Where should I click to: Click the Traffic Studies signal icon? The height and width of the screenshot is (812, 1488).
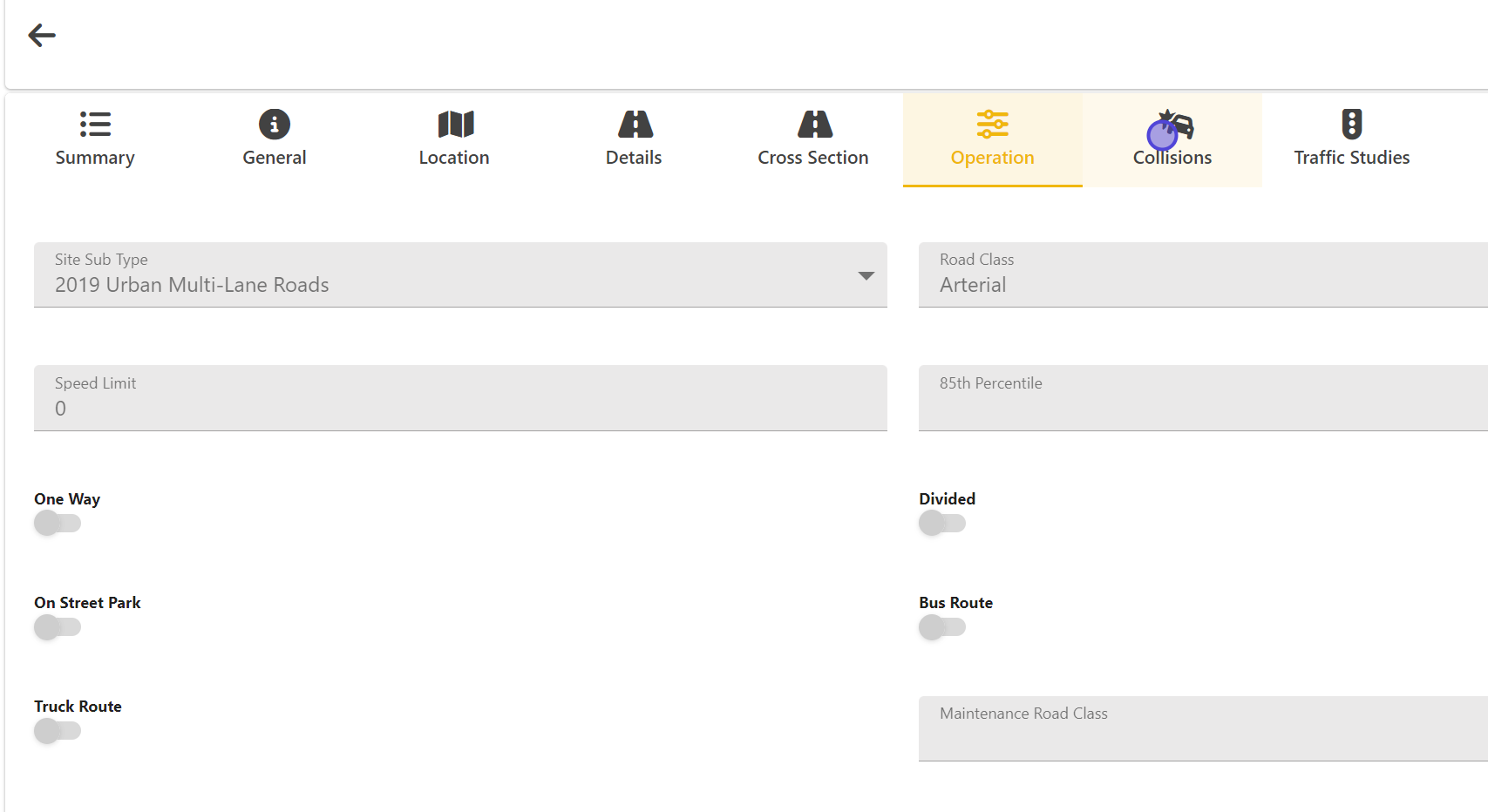[x=1351, y=125]
